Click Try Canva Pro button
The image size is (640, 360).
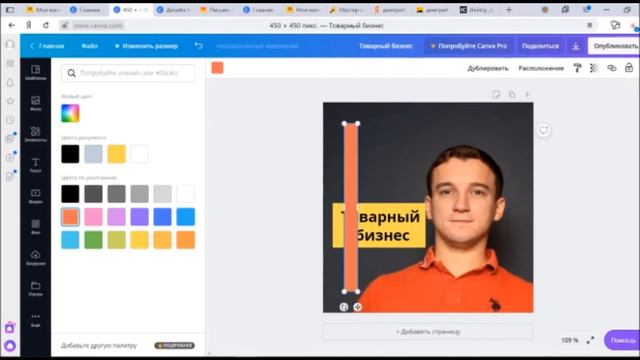(x=469, y=46)
